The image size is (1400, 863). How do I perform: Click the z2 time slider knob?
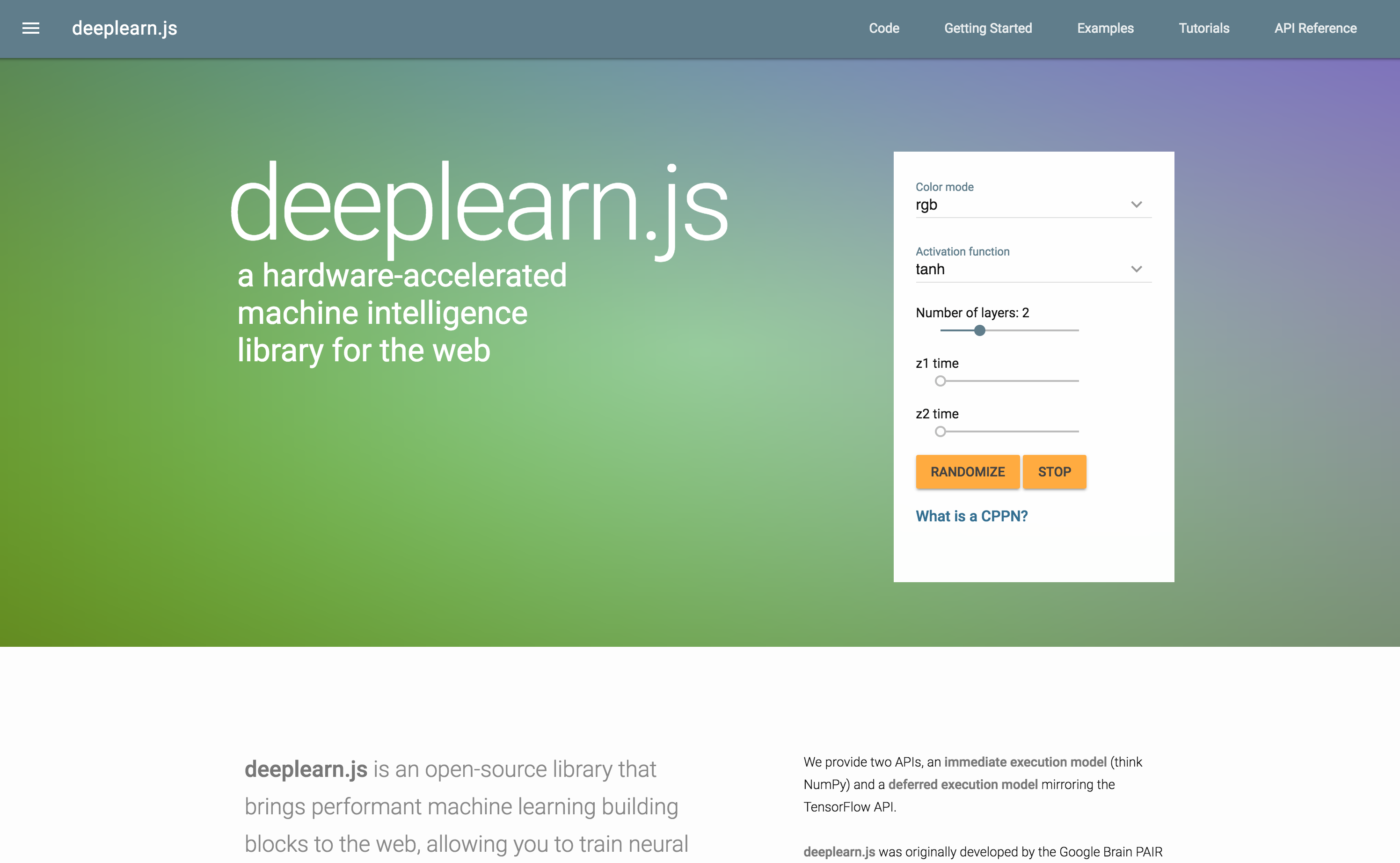pos(940,431)
